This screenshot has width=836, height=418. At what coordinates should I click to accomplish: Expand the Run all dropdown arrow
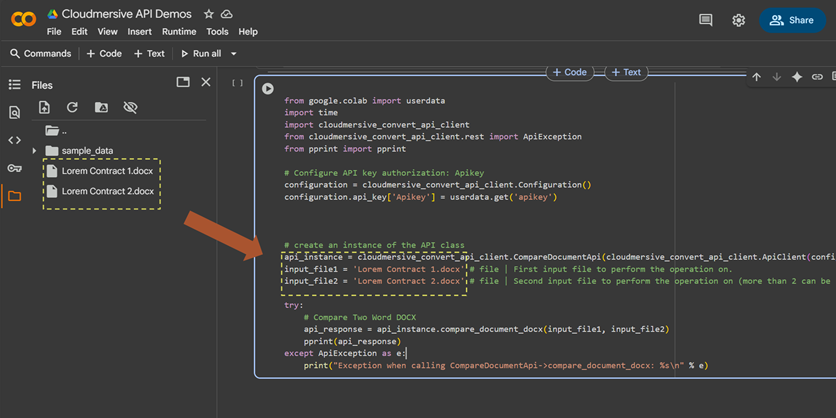tap(234, 54)
